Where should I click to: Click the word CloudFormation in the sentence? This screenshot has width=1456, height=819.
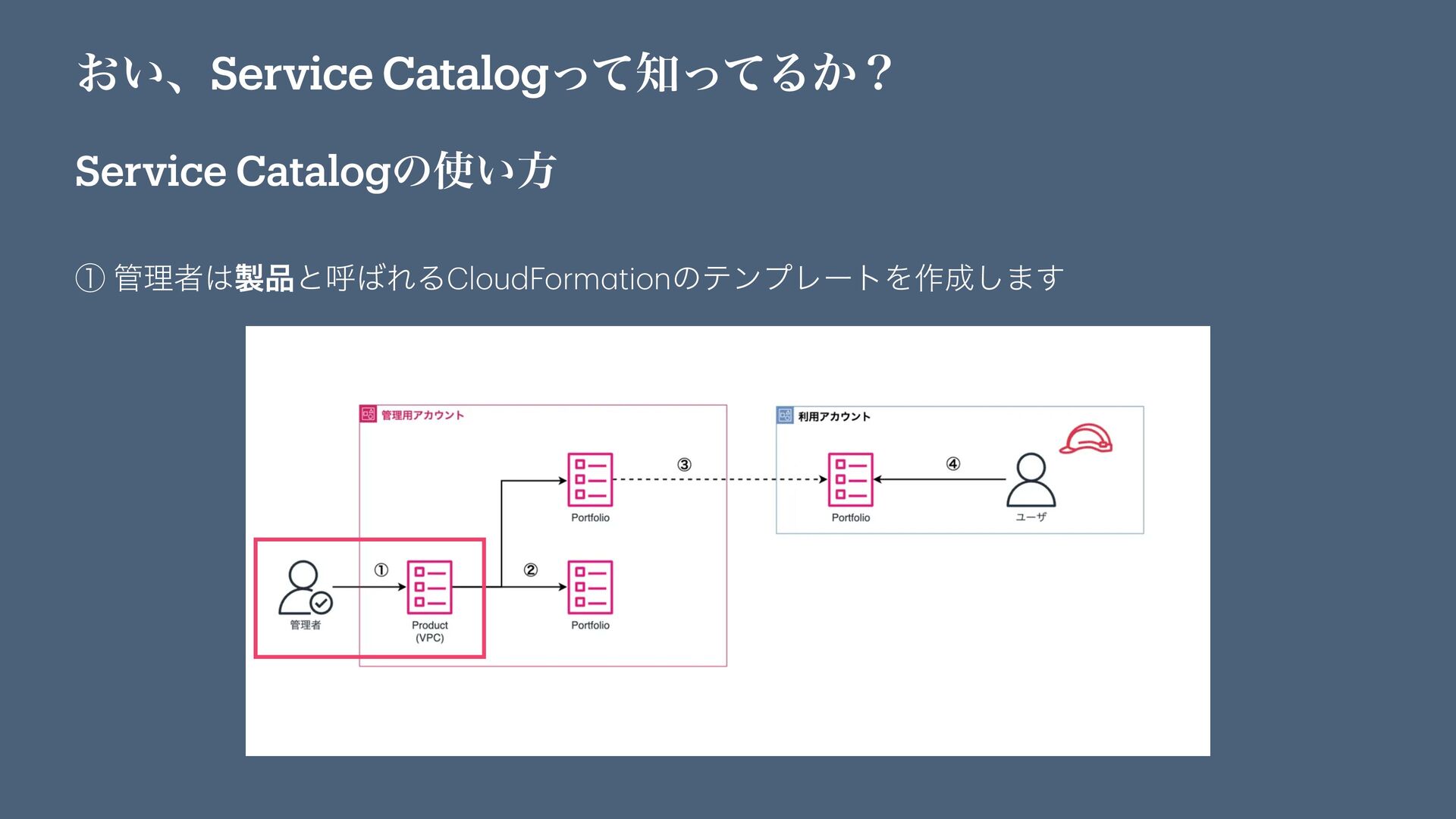(x=559, y=278)
